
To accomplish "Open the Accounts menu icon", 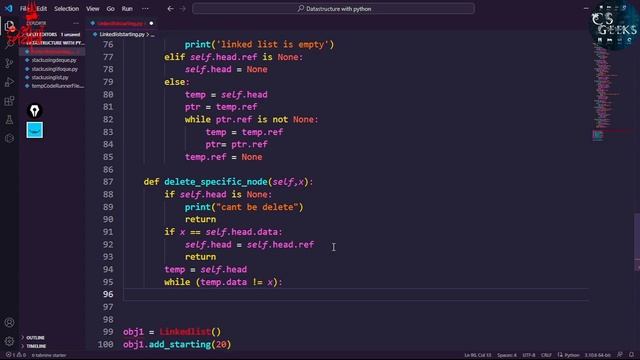I will pos(9,322).
